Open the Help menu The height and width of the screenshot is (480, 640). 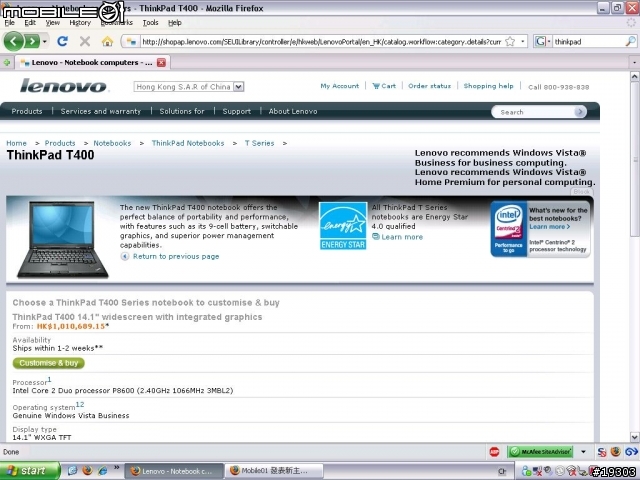[175, 23]
